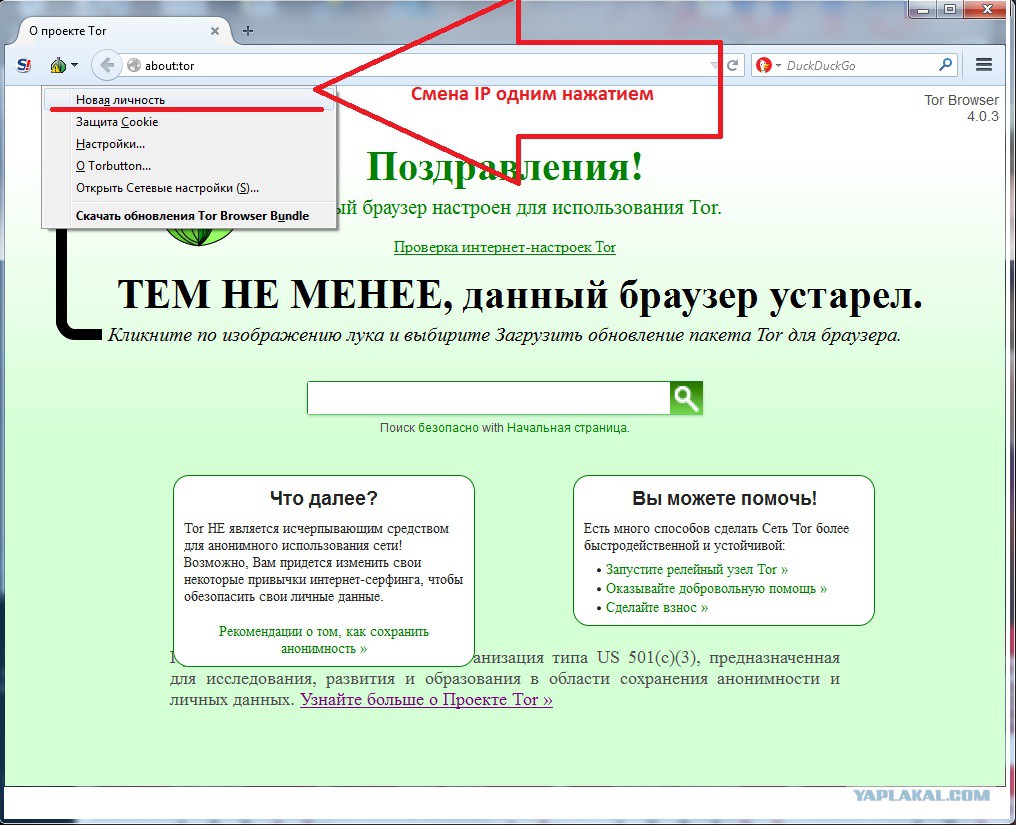The height and width of the screenshot is (825, 1016).
Task: Reload the page with the refresh icon
Action: pos(733,65)
